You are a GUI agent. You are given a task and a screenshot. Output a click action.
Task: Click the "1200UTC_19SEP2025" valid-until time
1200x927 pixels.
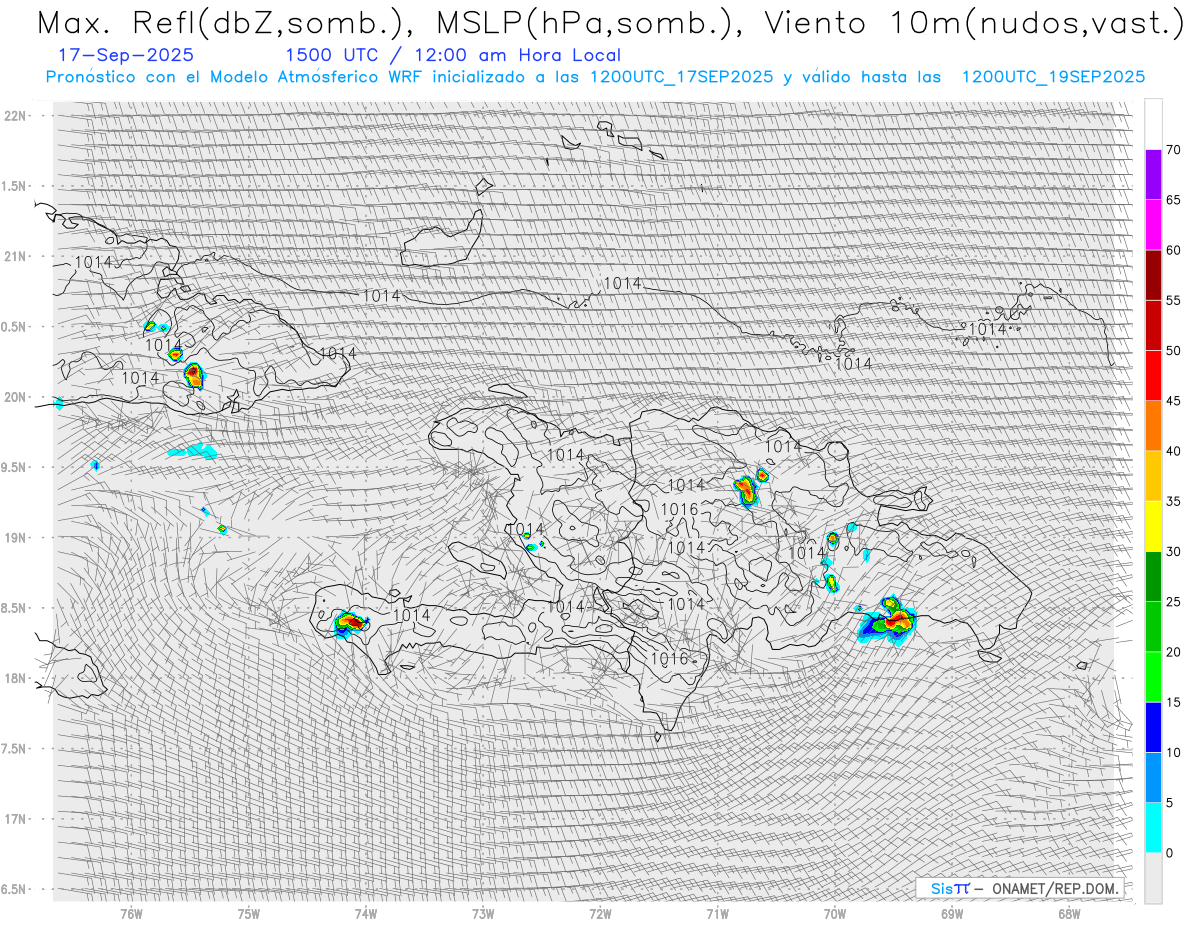[x=1053, y=77]
